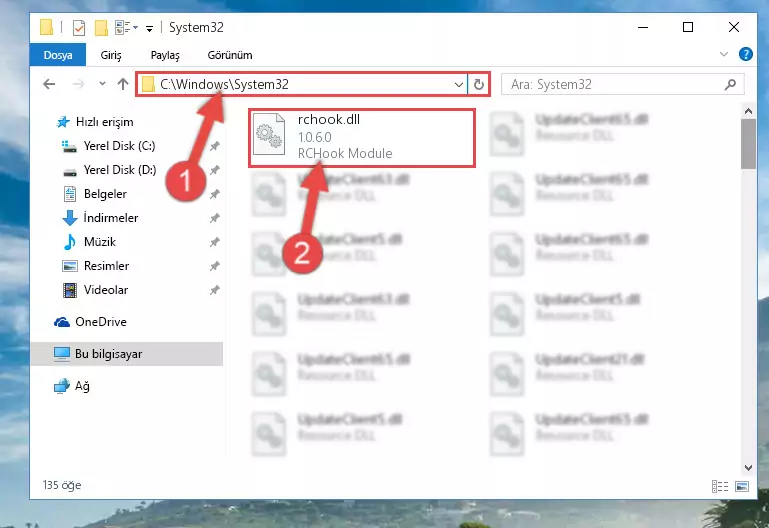
Task: Switch to details view icon in status bar
Action: [719, 486]
